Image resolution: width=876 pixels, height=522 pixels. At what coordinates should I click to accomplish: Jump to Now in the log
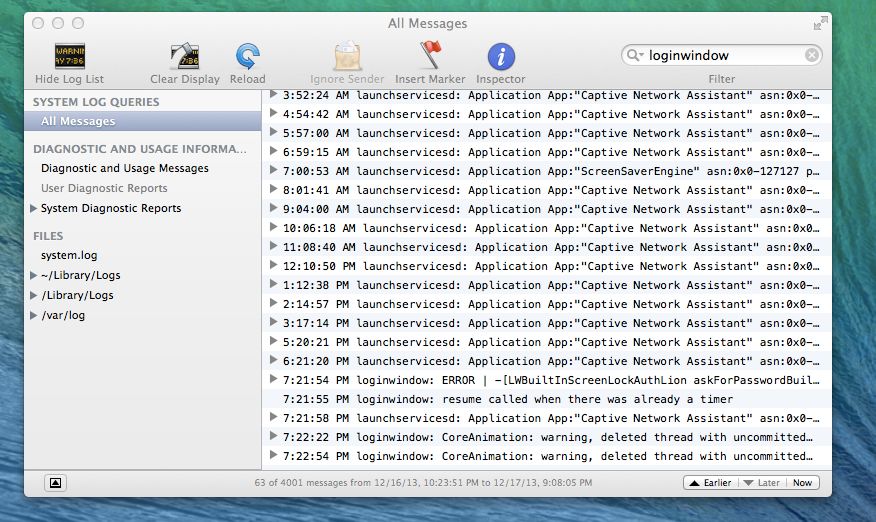coord(802,483)
